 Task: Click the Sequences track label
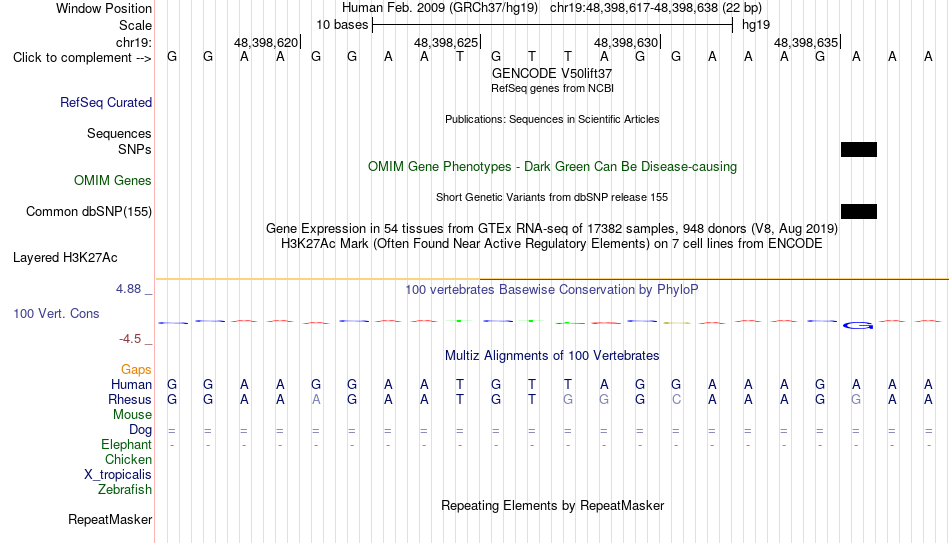pos(119,133)
